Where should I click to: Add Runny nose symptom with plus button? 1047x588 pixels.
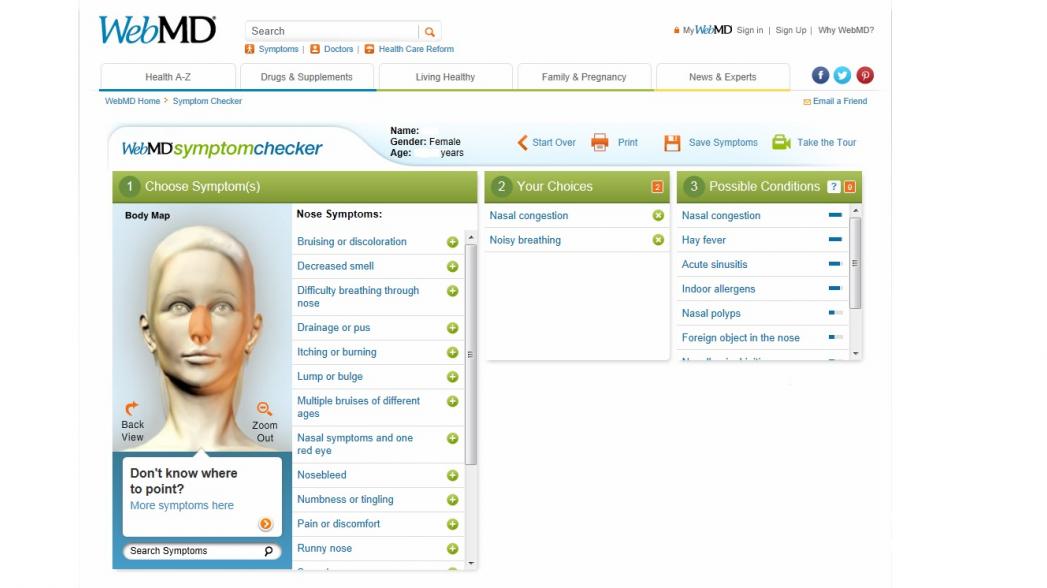[x=452, y=549]
